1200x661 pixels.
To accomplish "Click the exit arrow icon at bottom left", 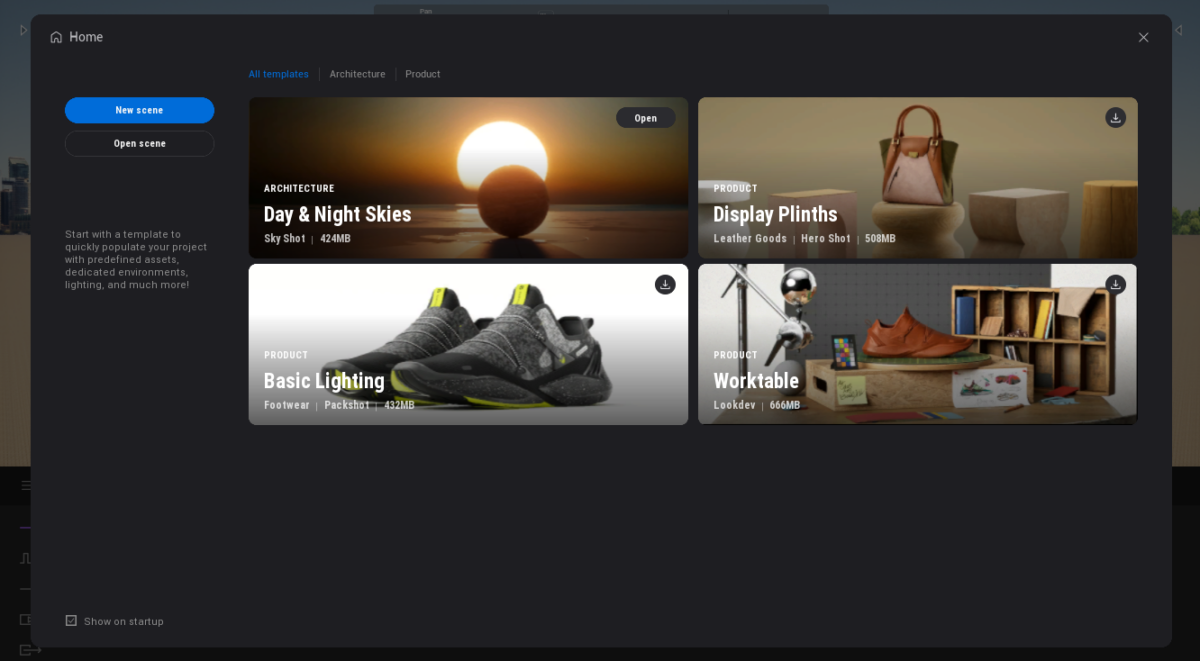I will tap(30, 650).
